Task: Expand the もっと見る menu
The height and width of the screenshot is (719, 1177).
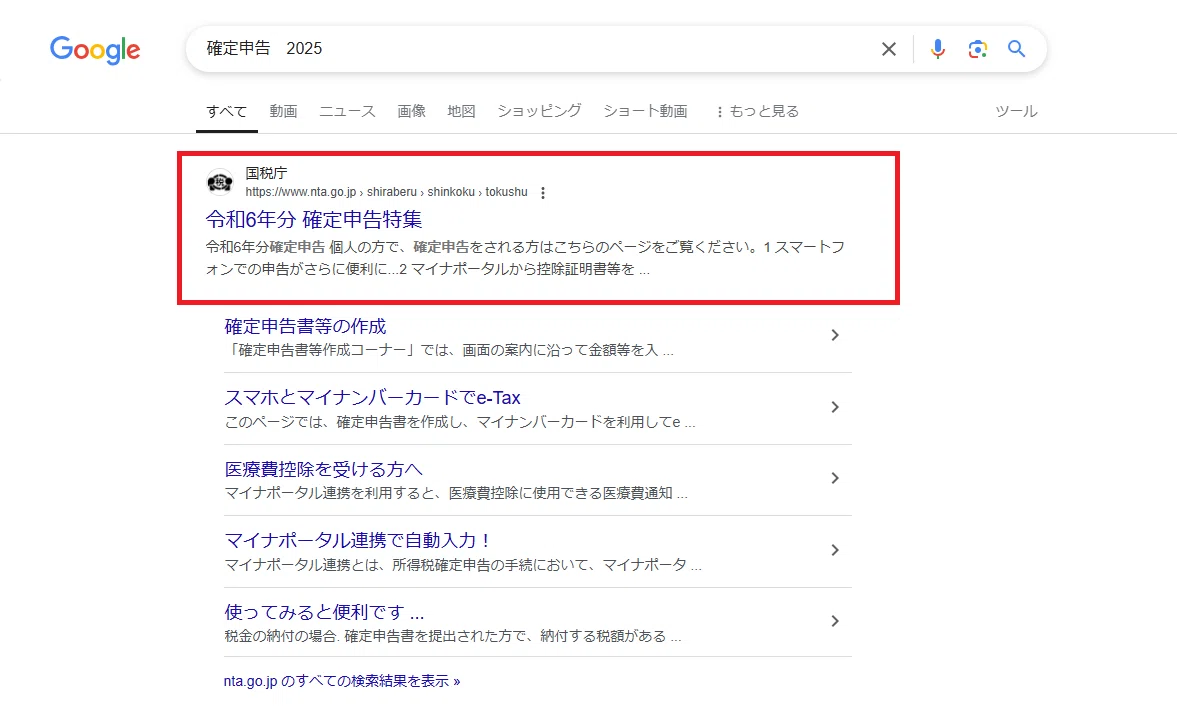Action: coord(757,111)
